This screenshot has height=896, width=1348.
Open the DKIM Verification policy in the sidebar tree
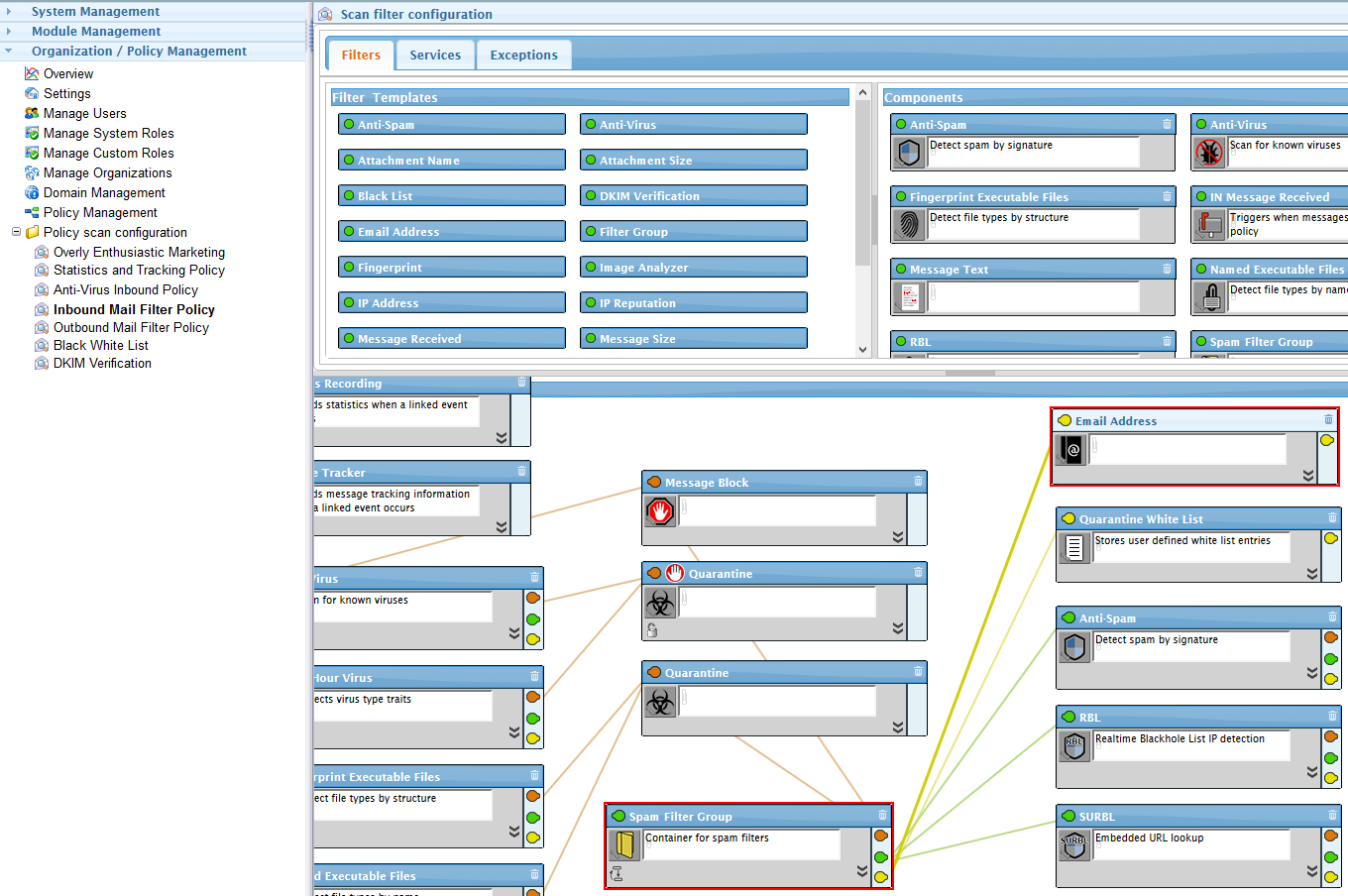tap(102, 363)
